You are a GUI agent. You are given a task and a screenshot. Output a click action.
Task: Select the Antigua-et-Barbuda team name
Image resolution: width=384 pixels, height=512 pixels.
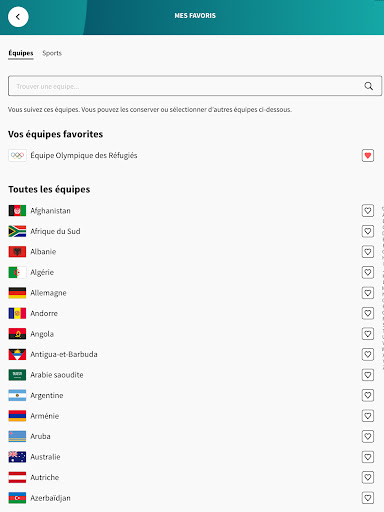point(64,354)
